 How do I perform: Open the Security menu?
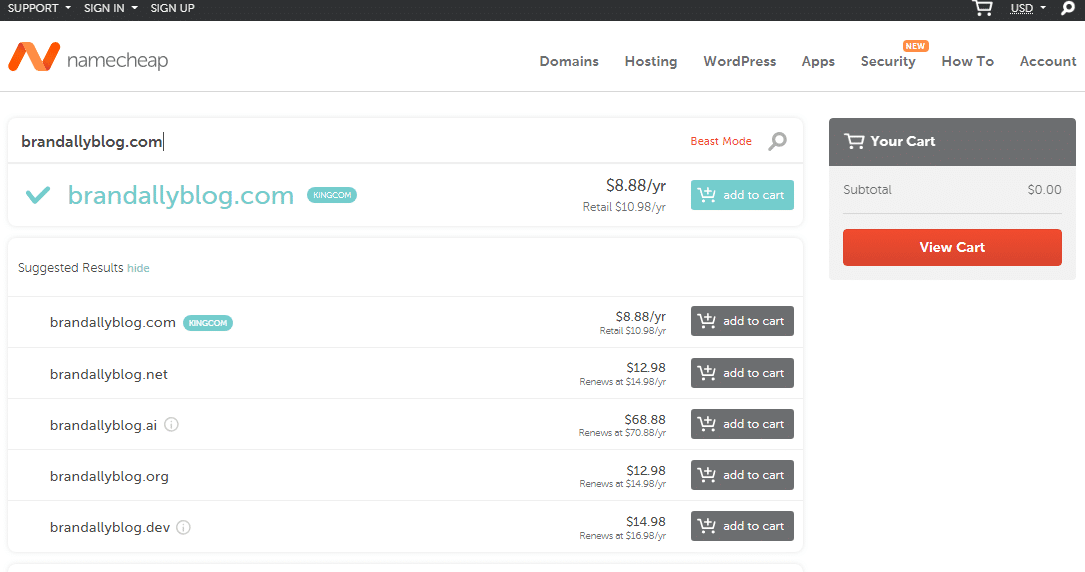[x=888, y=62]
